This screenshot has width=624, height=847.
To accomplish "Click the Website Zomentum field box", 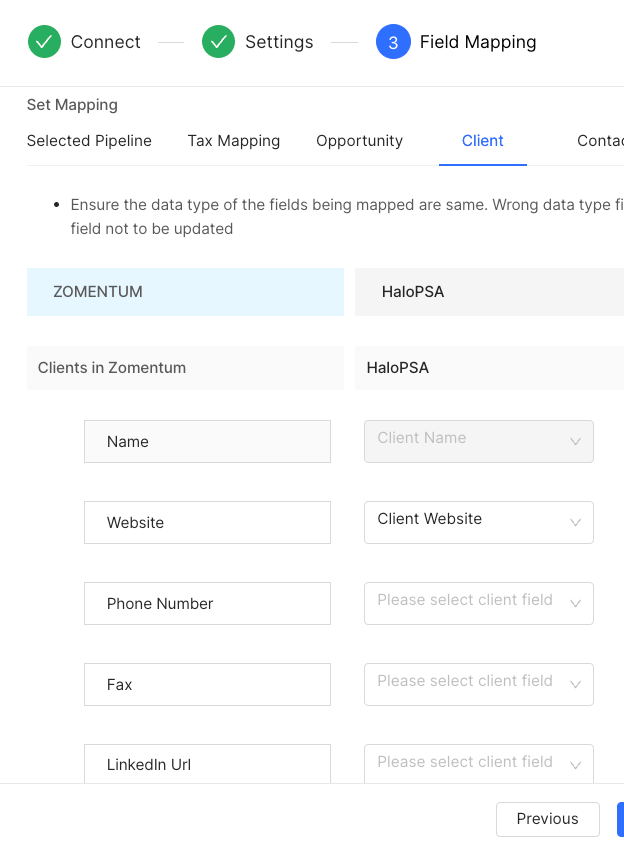I will coord(207,522).
